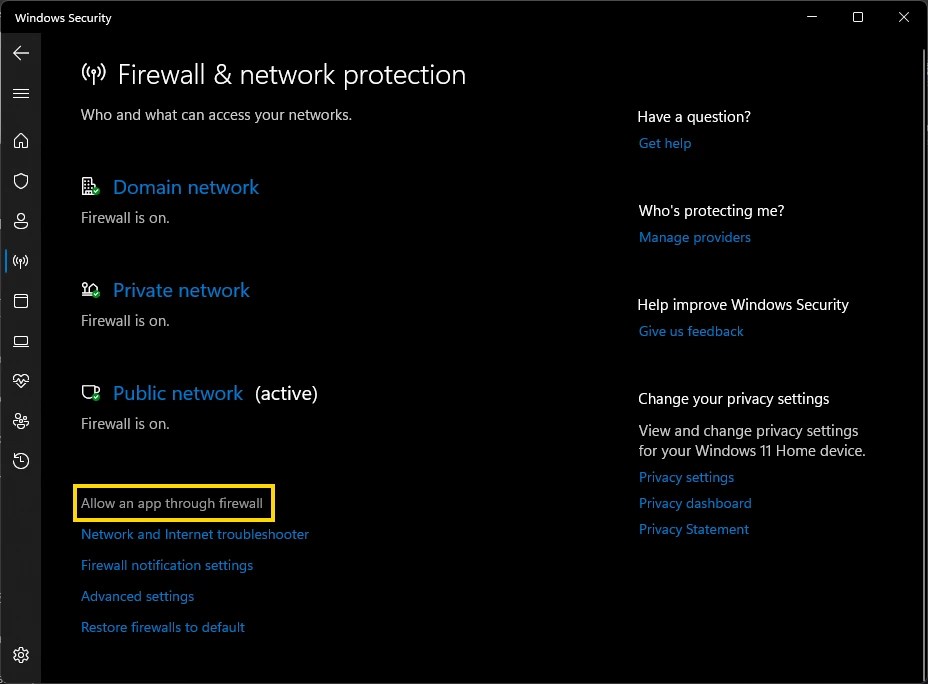Click the Firewall & network protection signal icon
This screenshot has height=684, width=928.
(x=21, y=261)
